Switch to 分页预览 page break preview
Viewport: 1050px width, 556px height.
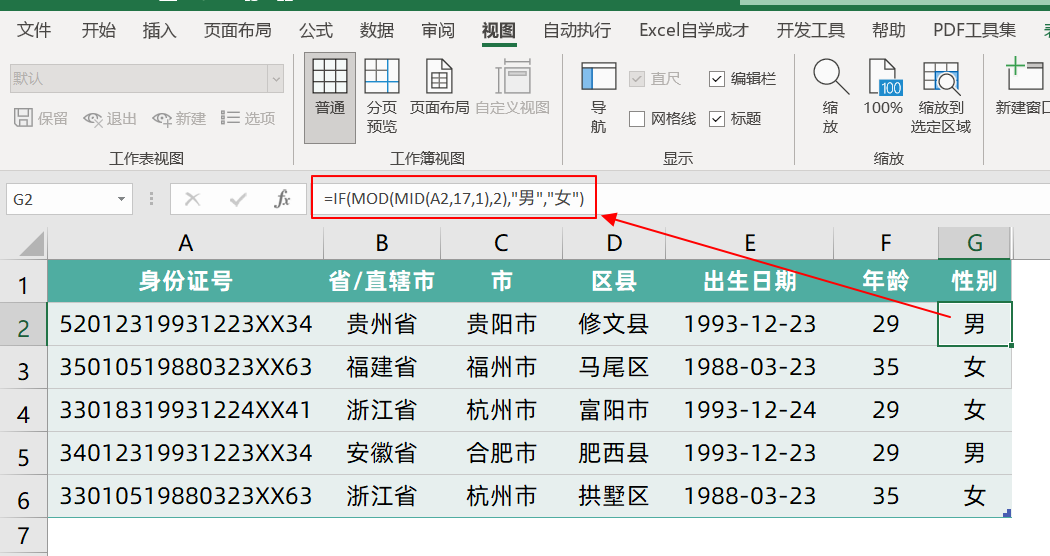click(x=382, y=98)
